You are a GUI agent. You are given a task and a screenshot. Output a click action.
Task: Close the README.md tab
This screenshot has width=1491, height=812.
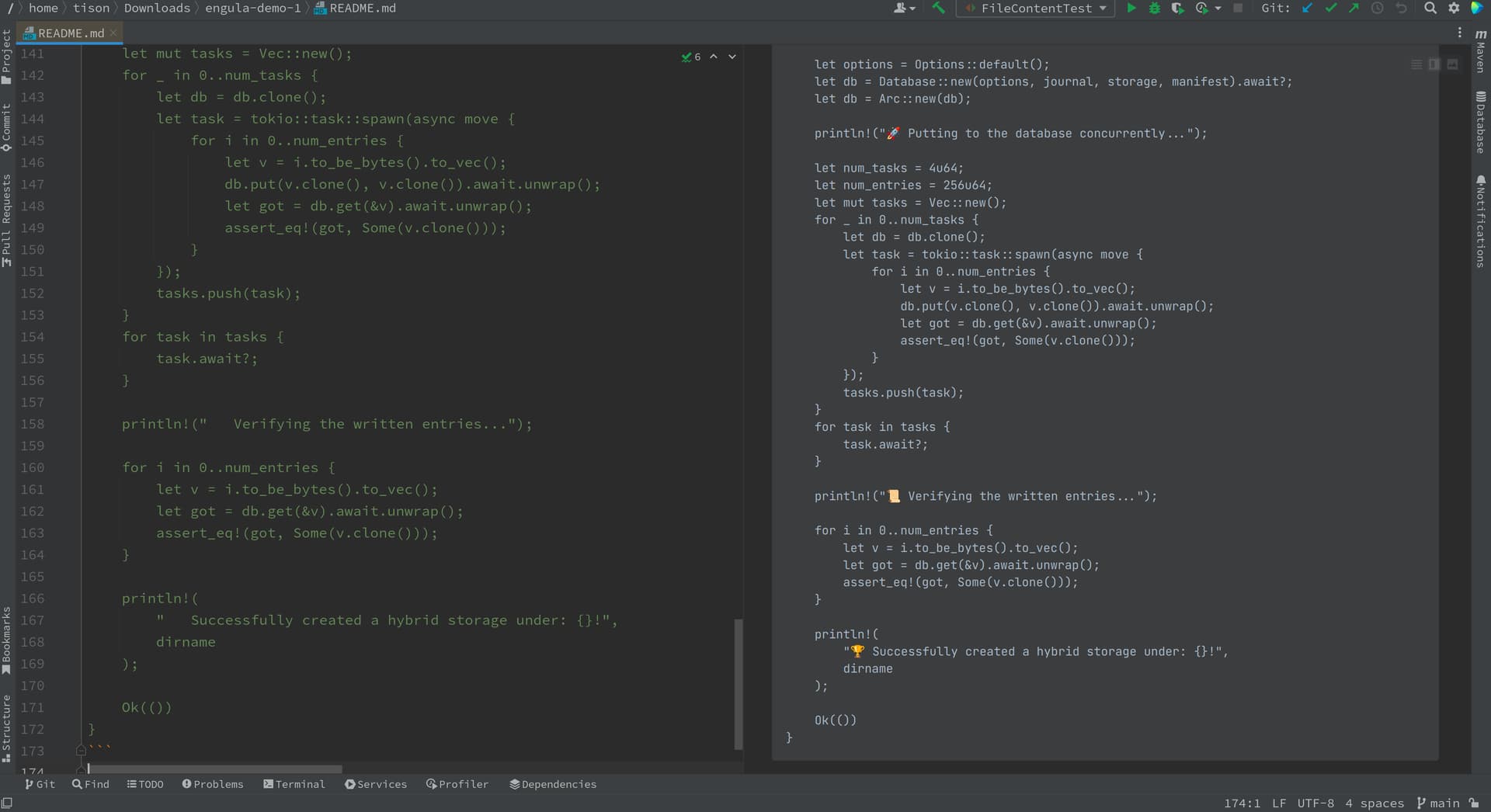pos(113,33)
